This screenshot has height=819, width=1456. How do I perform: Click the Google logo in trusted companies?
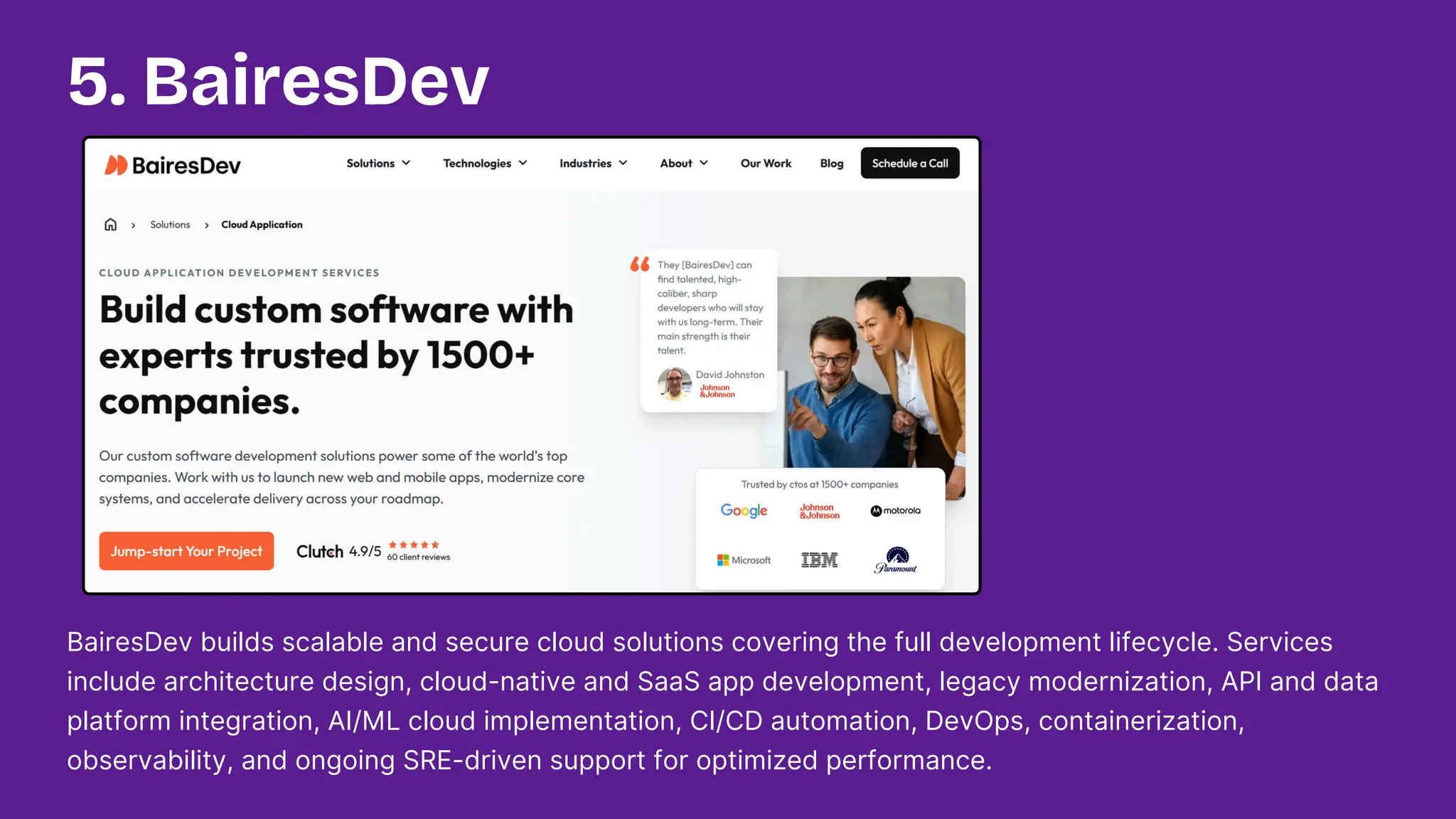coord(744,510)
